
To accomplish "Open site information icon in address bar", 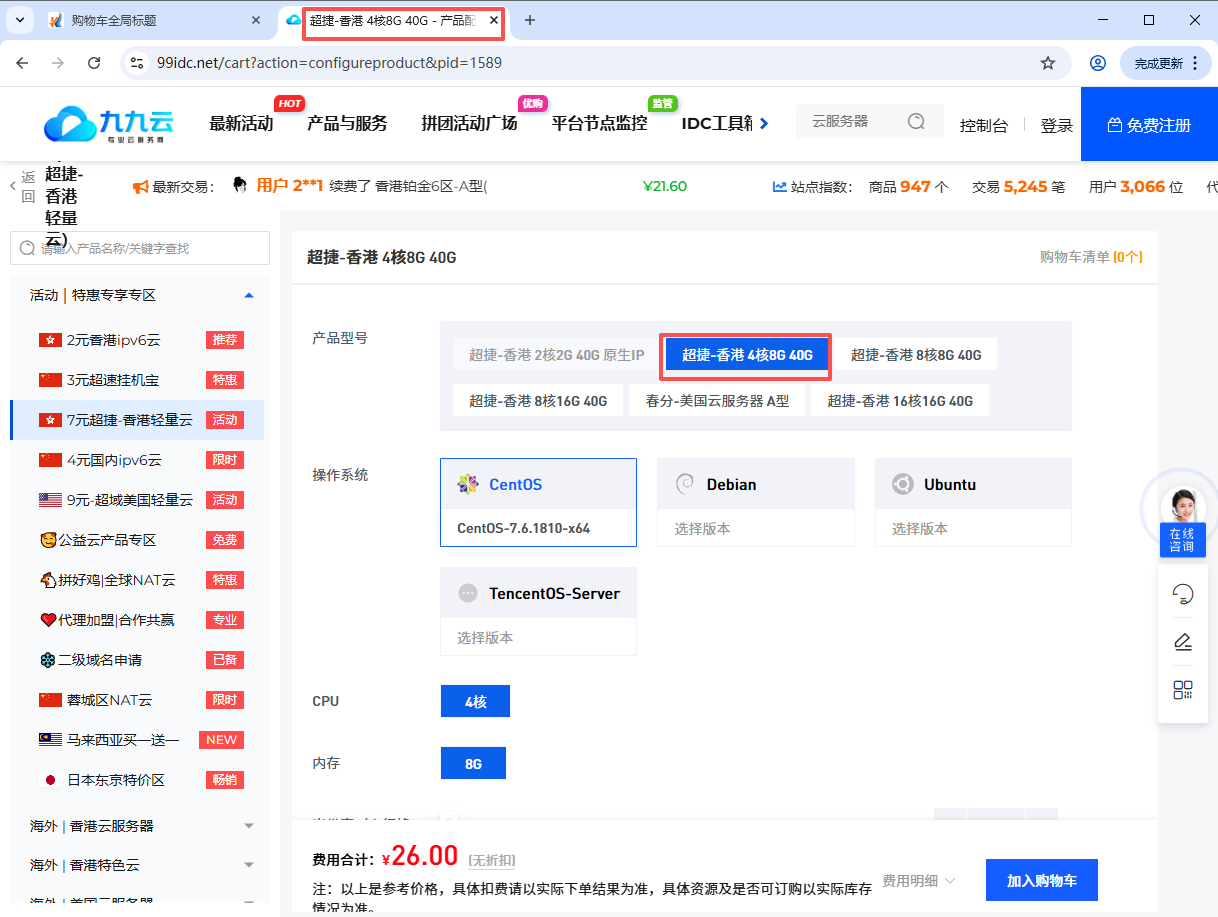I will pos(138,63).
